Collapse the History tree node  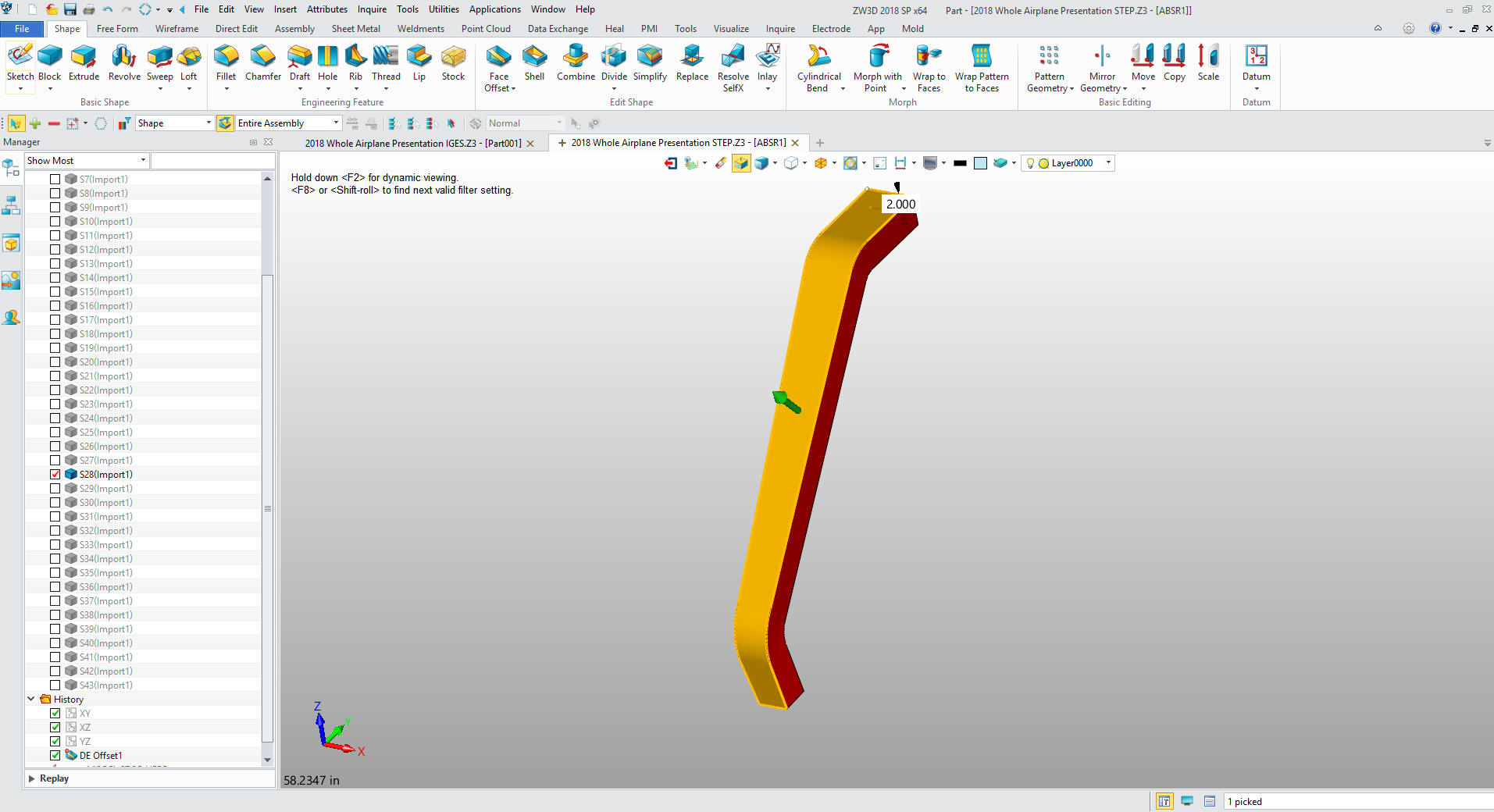click(x=31, y=700)
